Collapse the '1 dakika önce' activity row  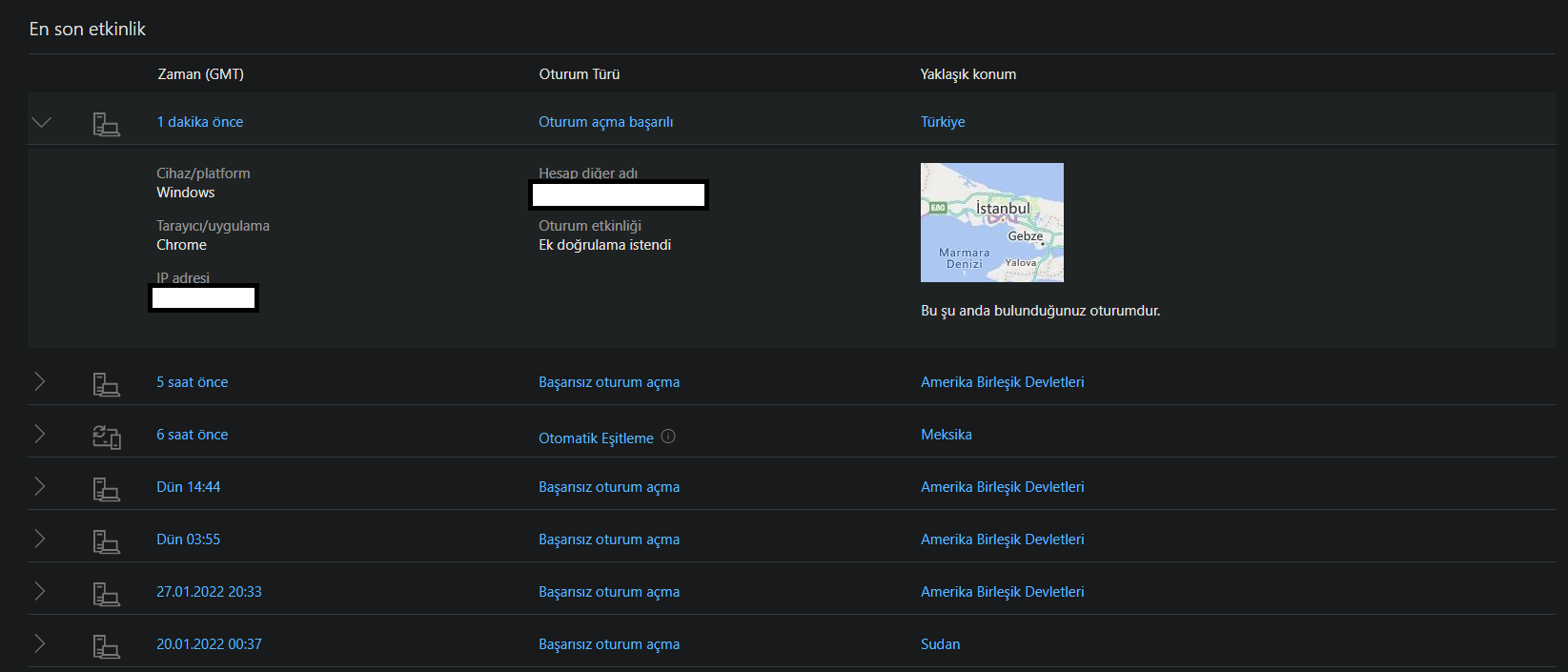click(41, 122)
